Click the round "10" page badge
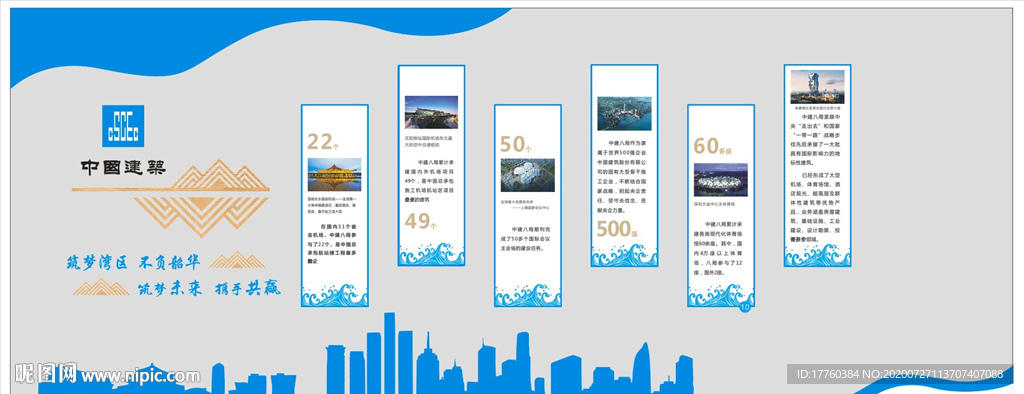The width and height of the screenshot is (1024, 394). coord(746,306)
